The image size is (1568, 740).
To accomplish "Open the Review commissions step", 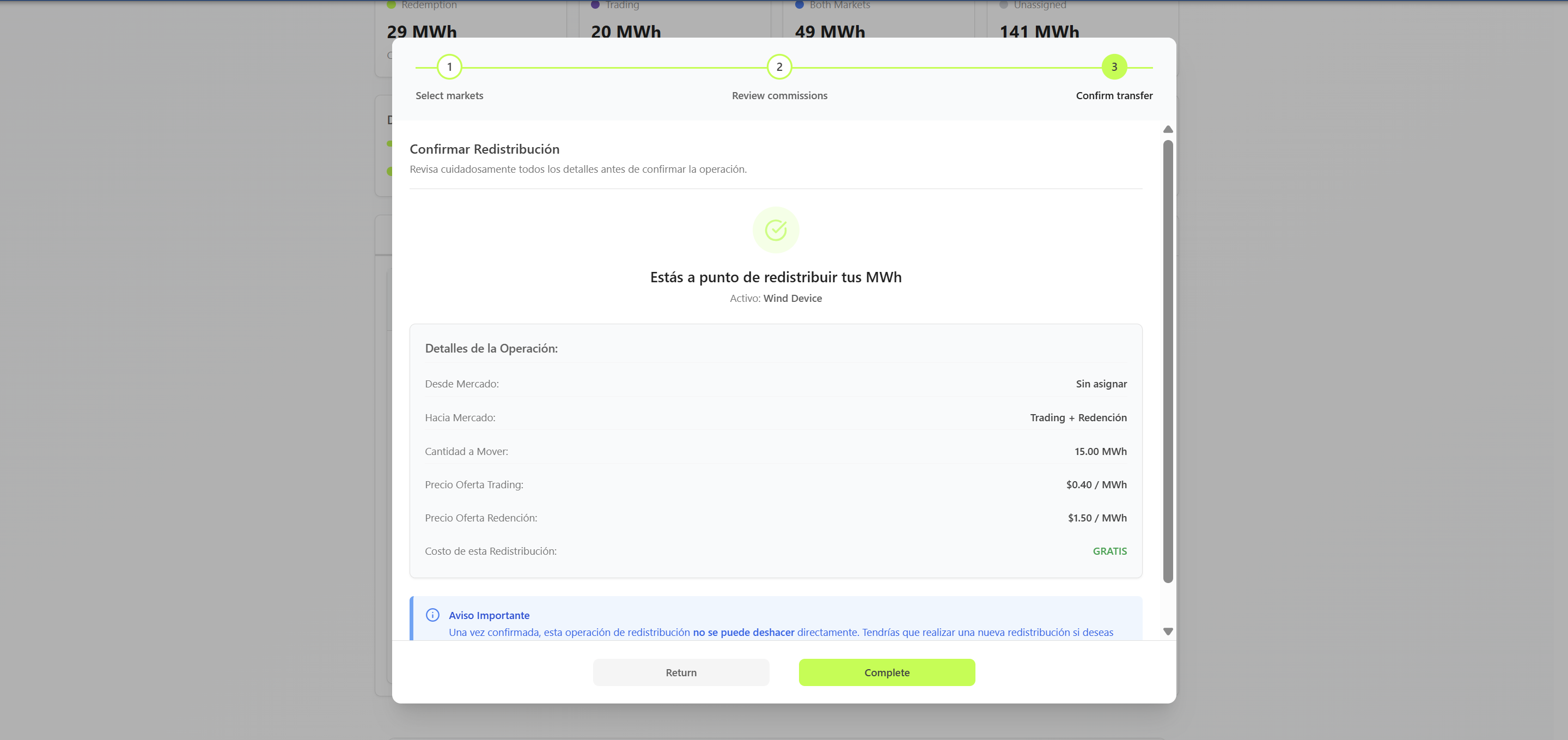I will [x=779, y=95].
